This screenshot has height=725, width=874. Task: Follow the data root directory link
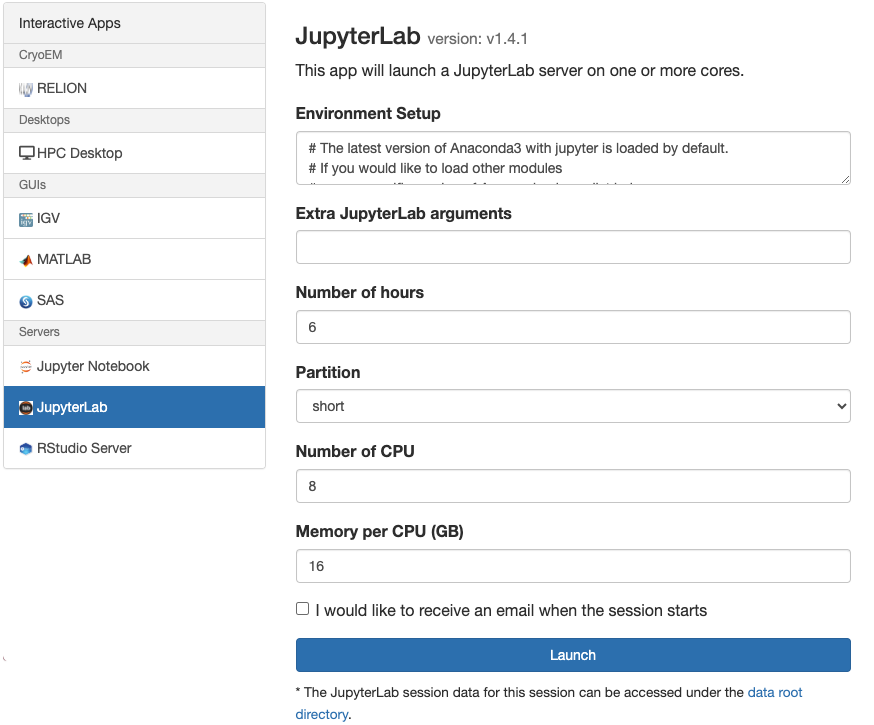pyautogui.click(x=775, y=692)
